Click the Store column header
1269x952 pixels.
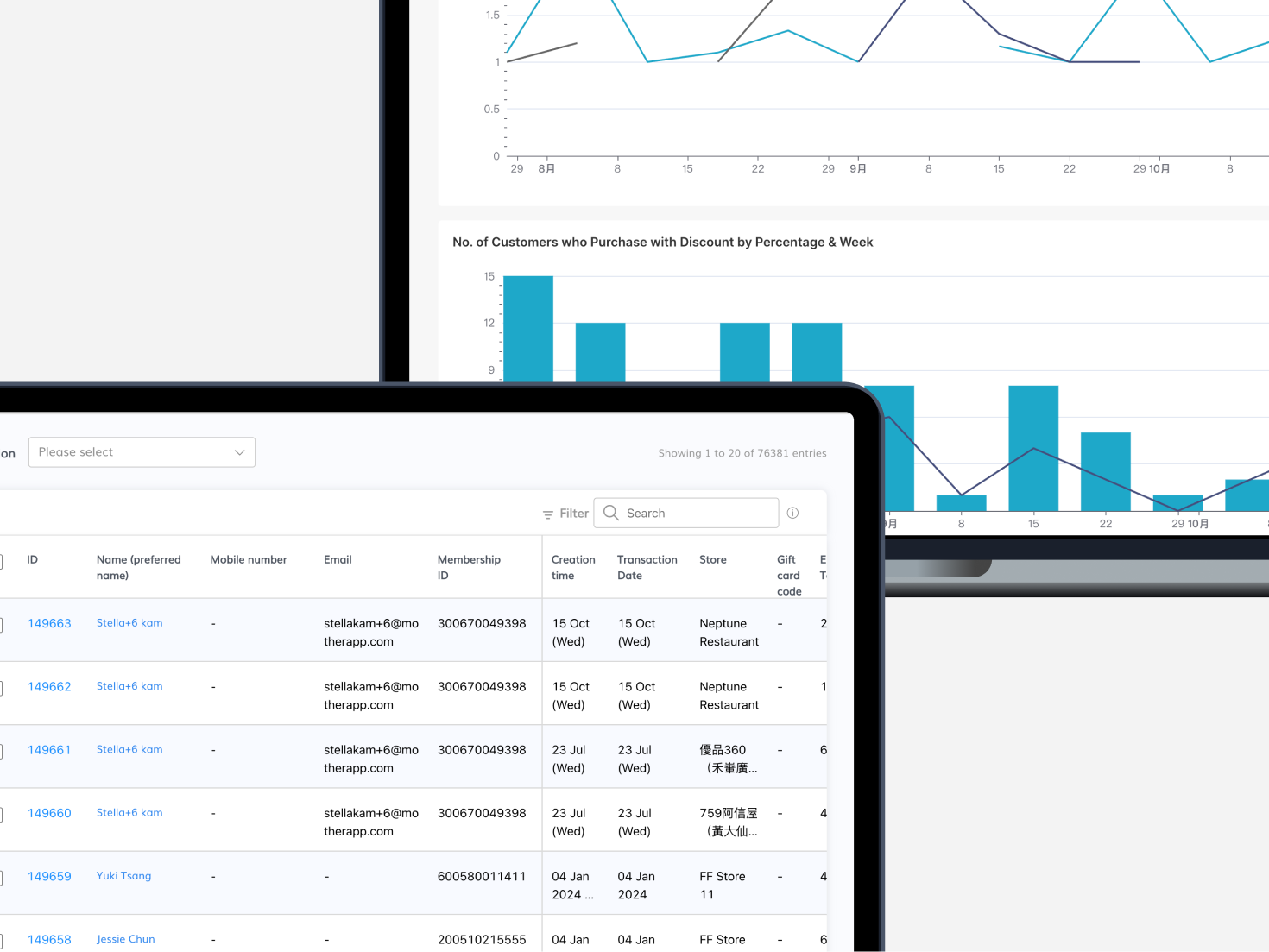[713, 560]
